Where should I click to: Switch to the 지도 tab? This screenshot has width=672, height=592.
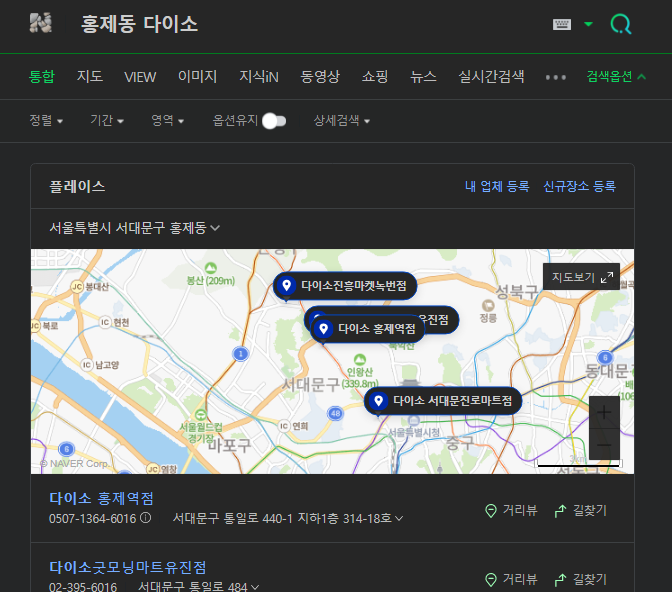(x=90, y=77)
